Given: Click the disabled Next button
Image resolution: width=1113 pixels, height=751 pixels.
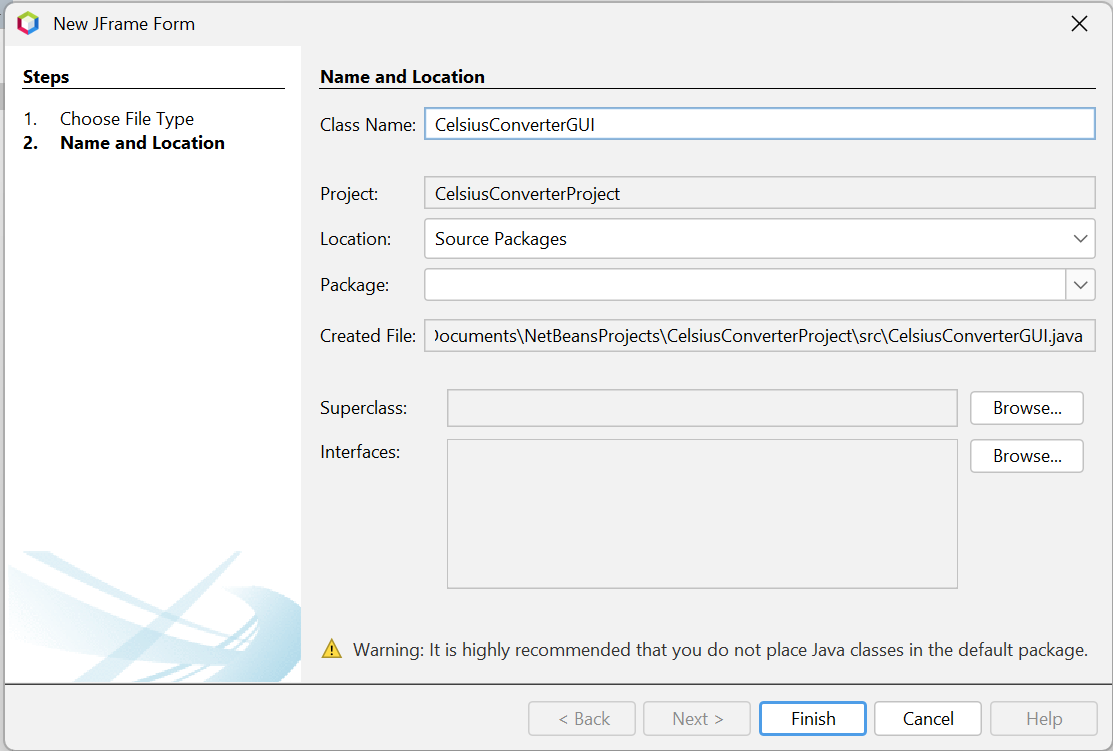Looking at the screenshot, I should 697,718.
